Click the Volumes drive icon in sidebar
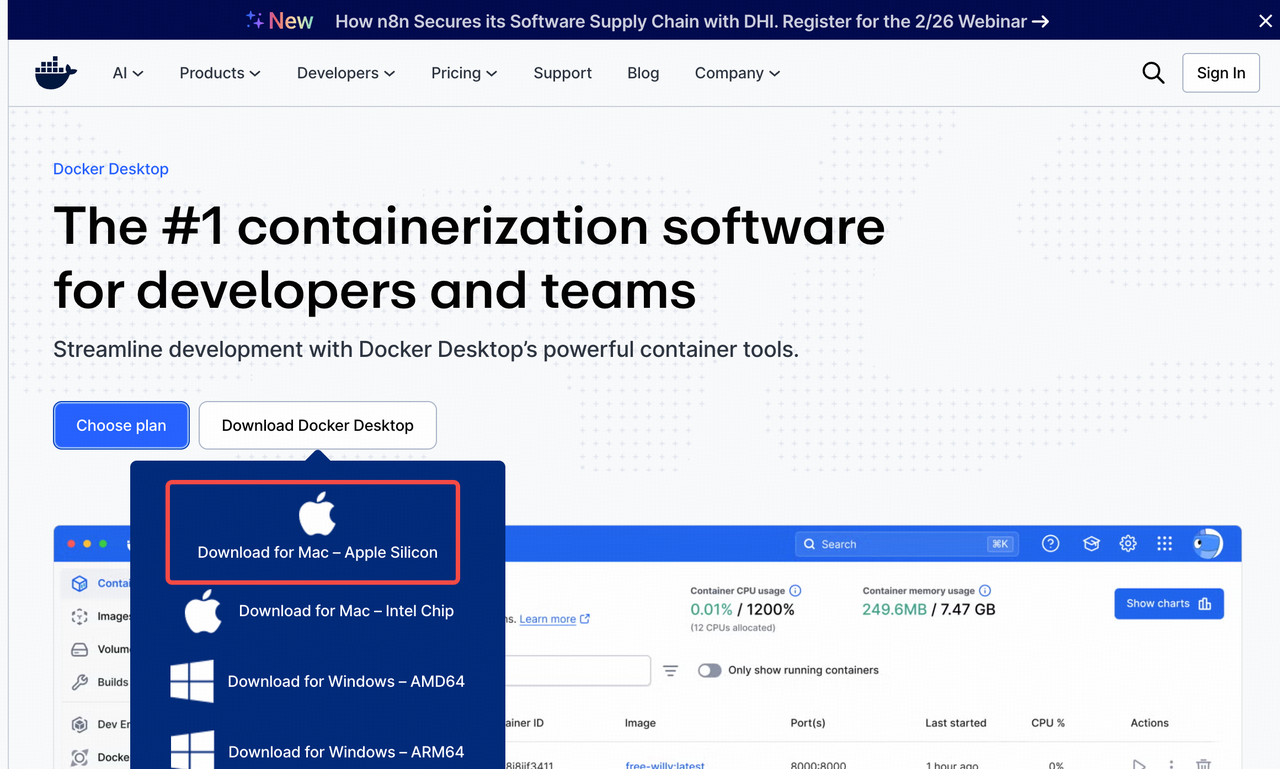This screenshot has width=1280, height=769. (79, 650)
